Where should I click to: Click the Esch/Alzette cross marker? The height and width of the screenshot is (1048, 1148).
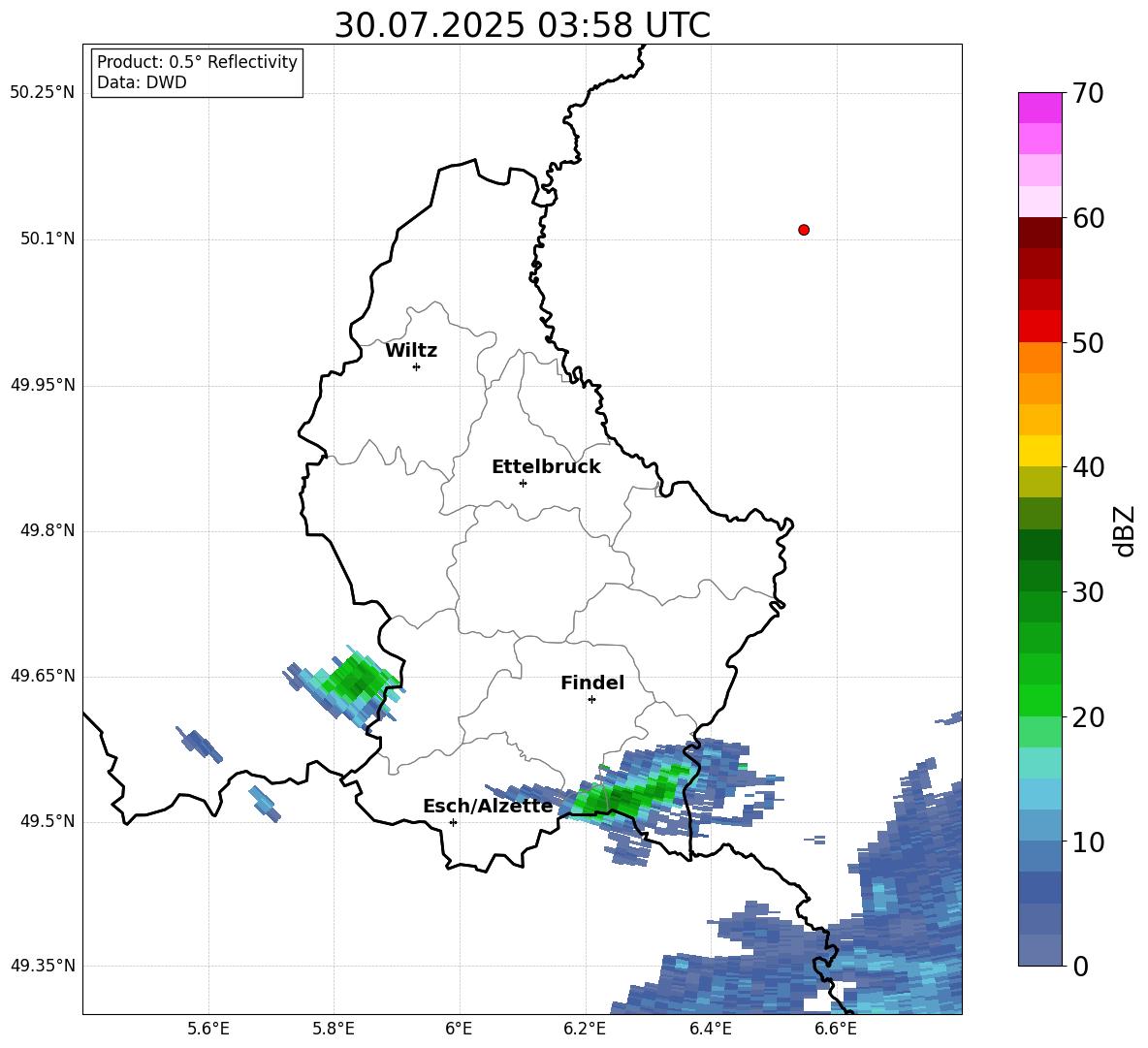pyautogui.click(x=453, y=822)
